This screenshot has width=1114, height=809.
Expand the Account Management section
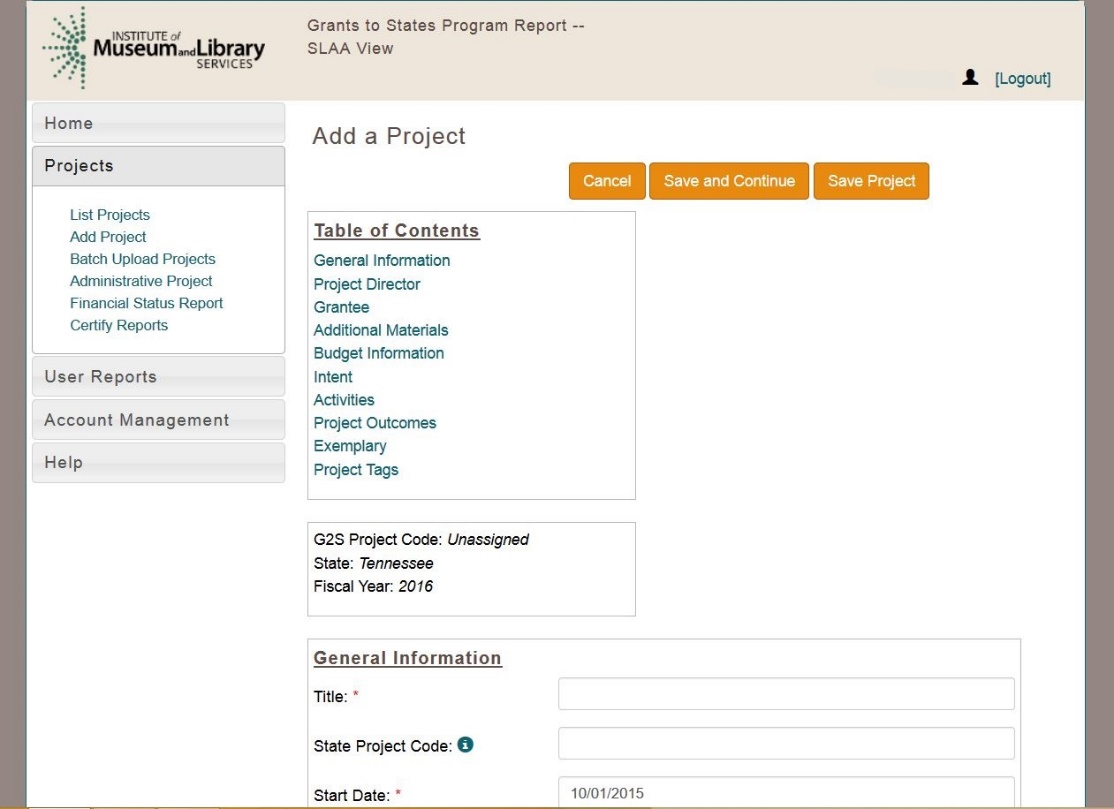(158, 420)
